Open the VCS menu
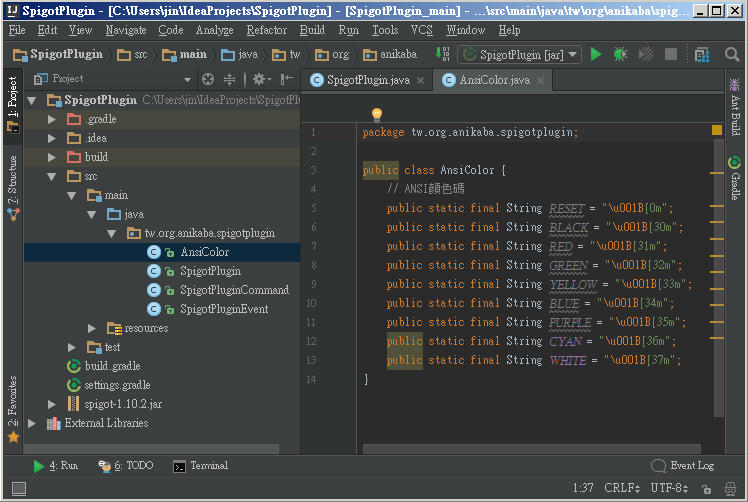Viewport: 748px width, 502px height. (x=422, y=31)
